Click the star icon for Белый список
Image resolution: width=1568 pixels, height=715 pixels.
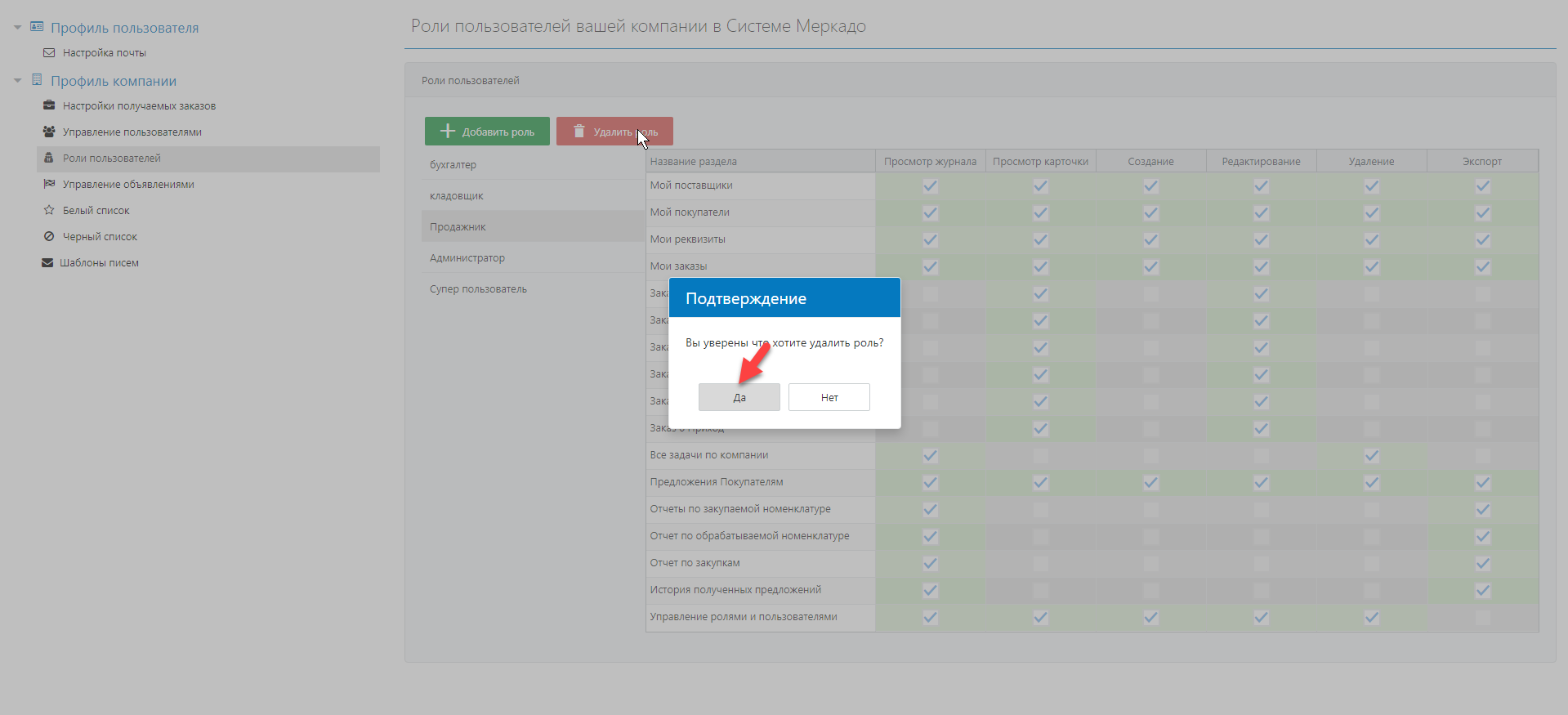click(49, 210)
